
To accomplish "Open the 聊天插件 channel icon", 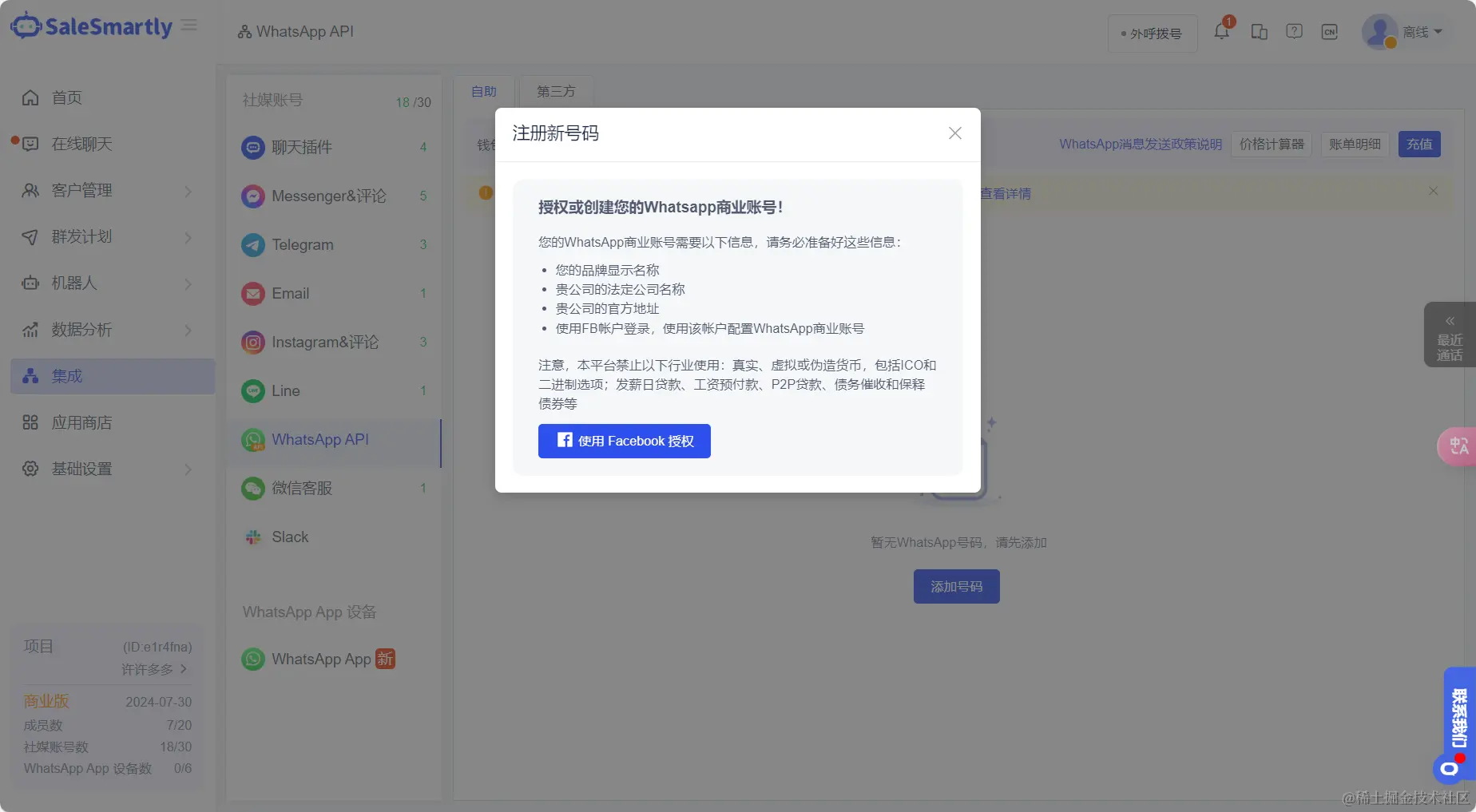I will tap(253, 147).
